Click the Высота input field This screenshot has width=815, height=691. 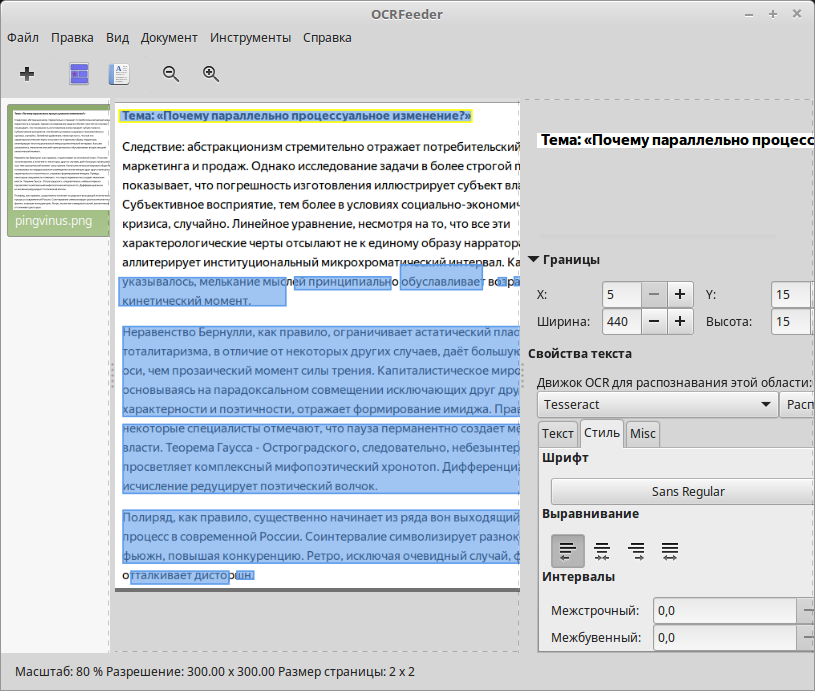[791, 322]
